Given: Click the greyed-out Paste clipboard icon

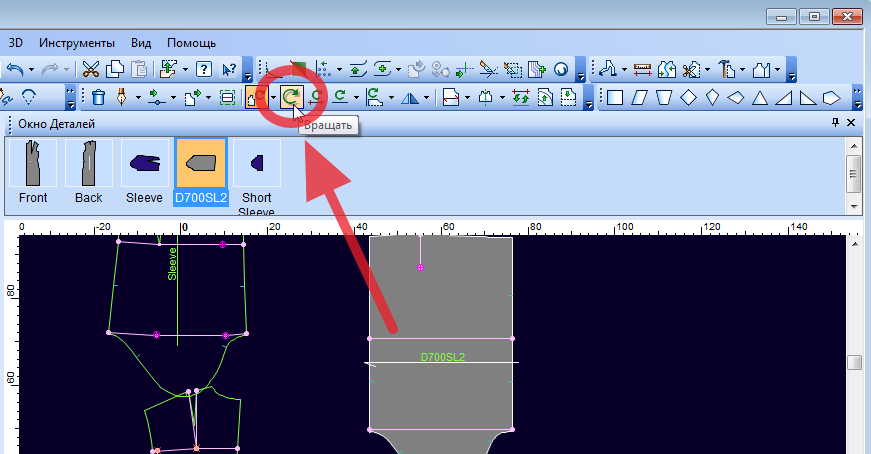Looking at the screenshot, I should 139,69.
